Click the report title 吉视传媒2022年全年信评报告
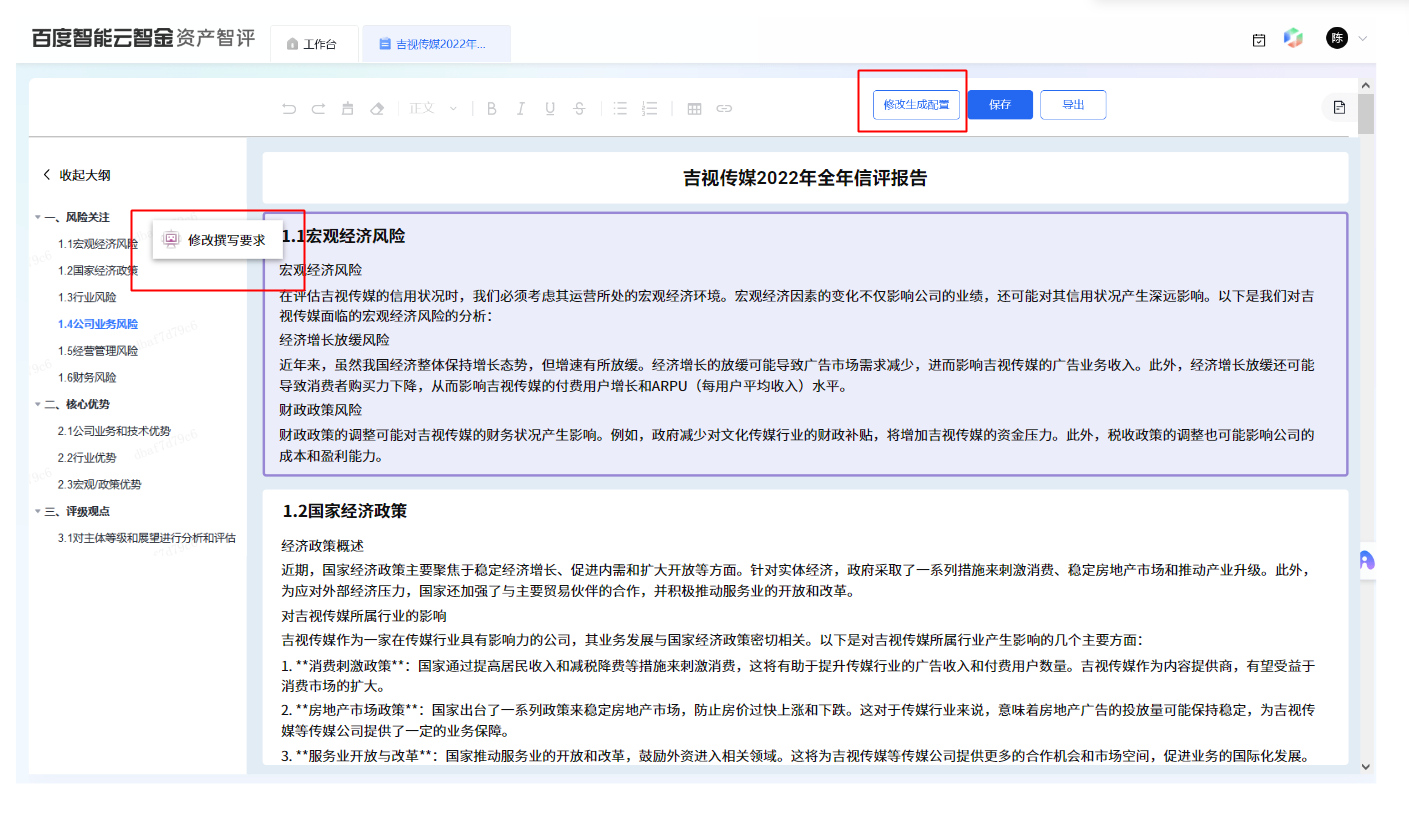Screen dimensions: 1409x829 (805, 179)
